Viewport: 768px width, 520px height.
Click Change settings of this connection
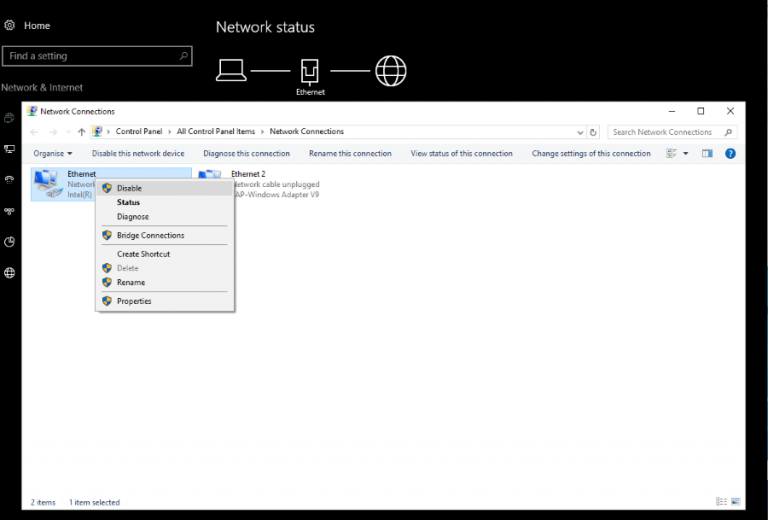(591, 154)
